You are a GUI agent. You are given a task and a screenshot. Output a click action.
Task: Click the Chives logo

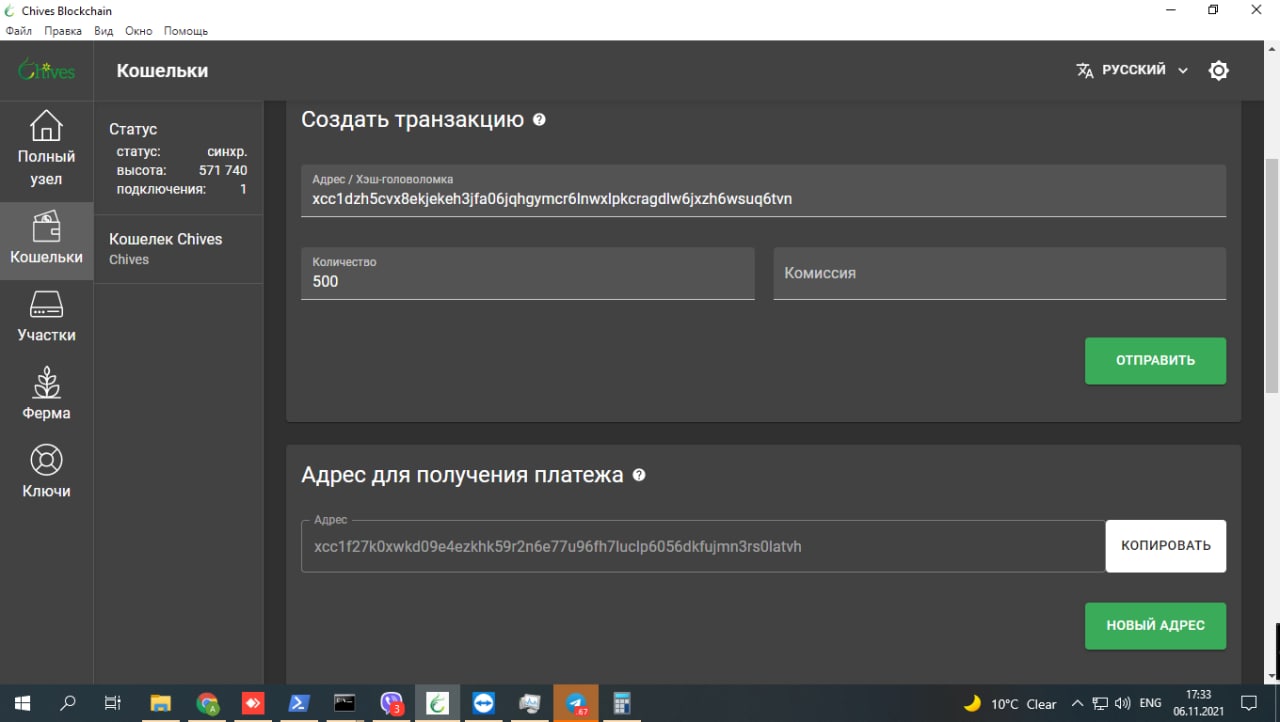46,70
